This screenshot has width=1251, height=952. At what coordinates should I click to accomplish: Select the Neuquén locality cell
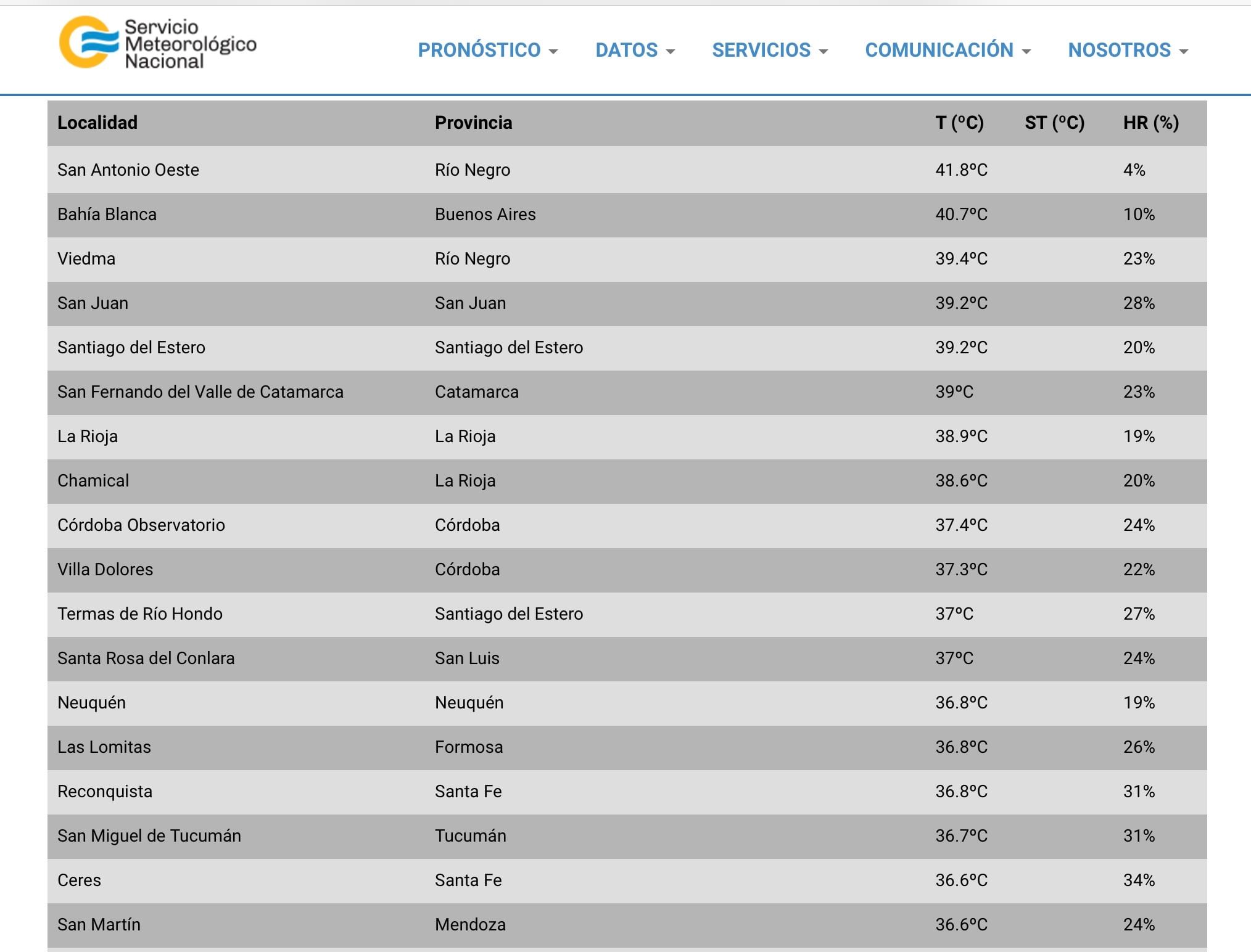[x=91, y=702]
